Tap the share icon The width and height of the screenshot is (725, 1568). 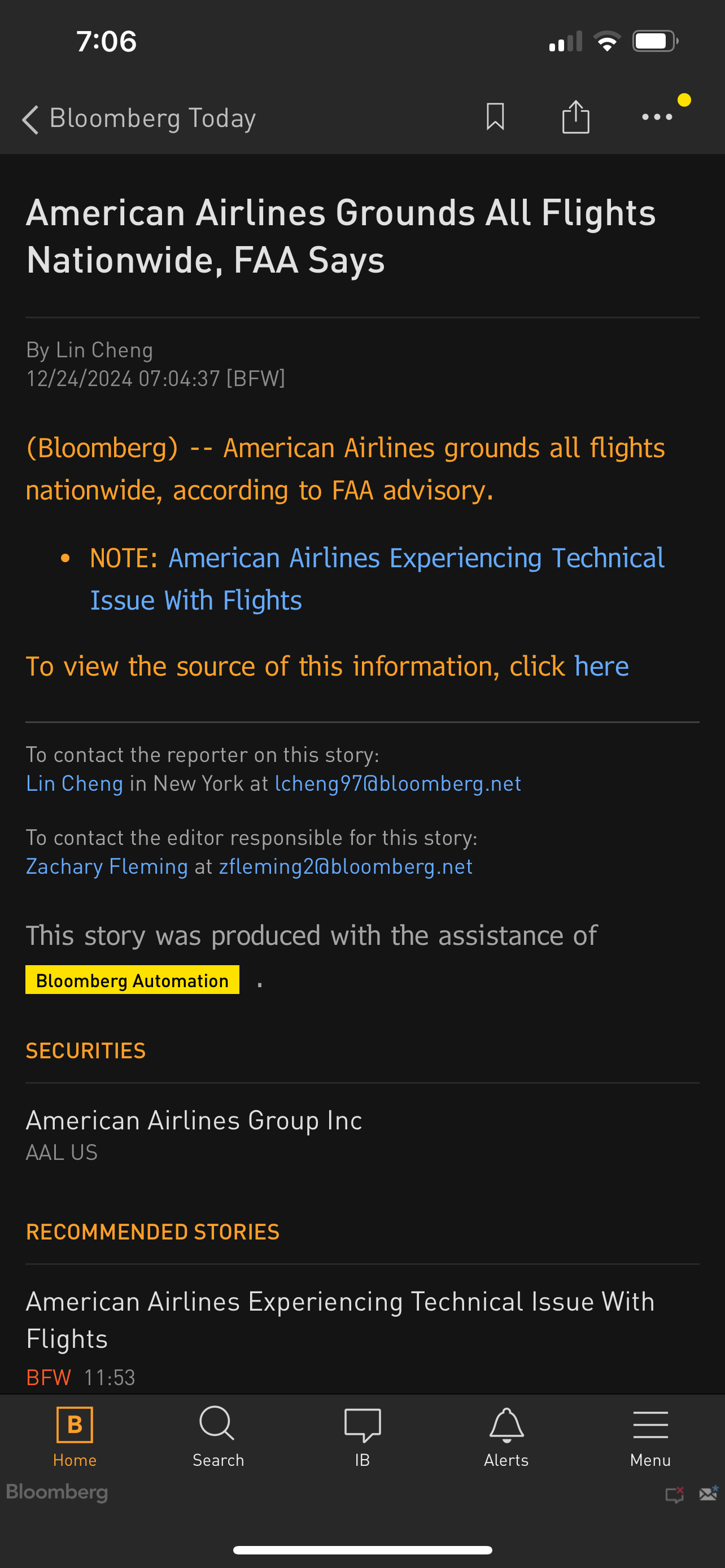pyautogui.click(x=575, y=116)
